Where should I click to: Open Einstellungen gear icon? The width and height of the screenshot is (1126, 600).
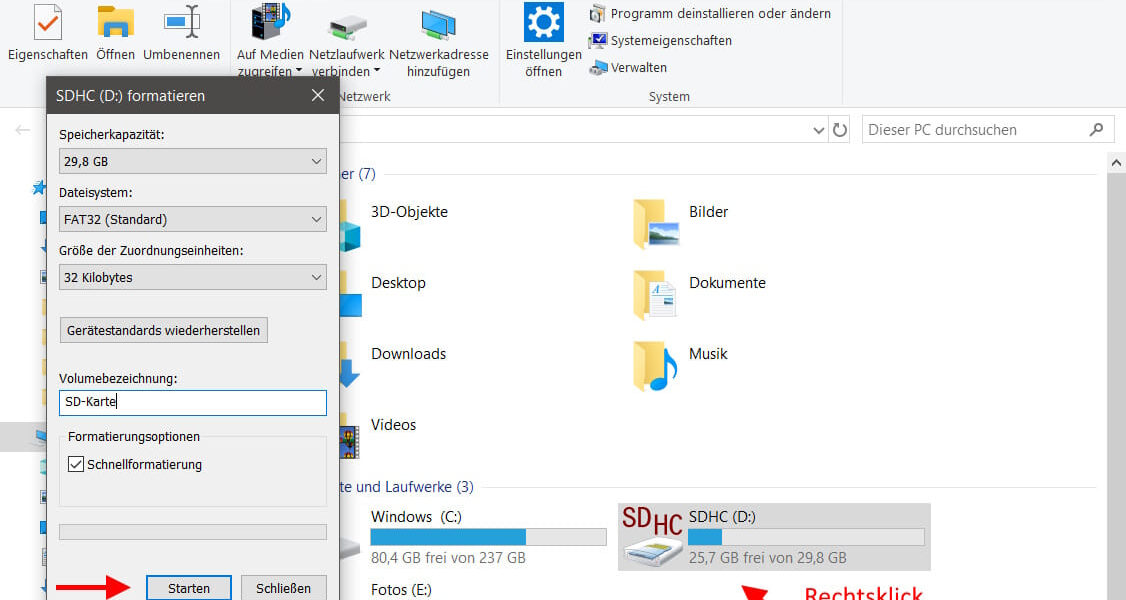click(544, 22)
